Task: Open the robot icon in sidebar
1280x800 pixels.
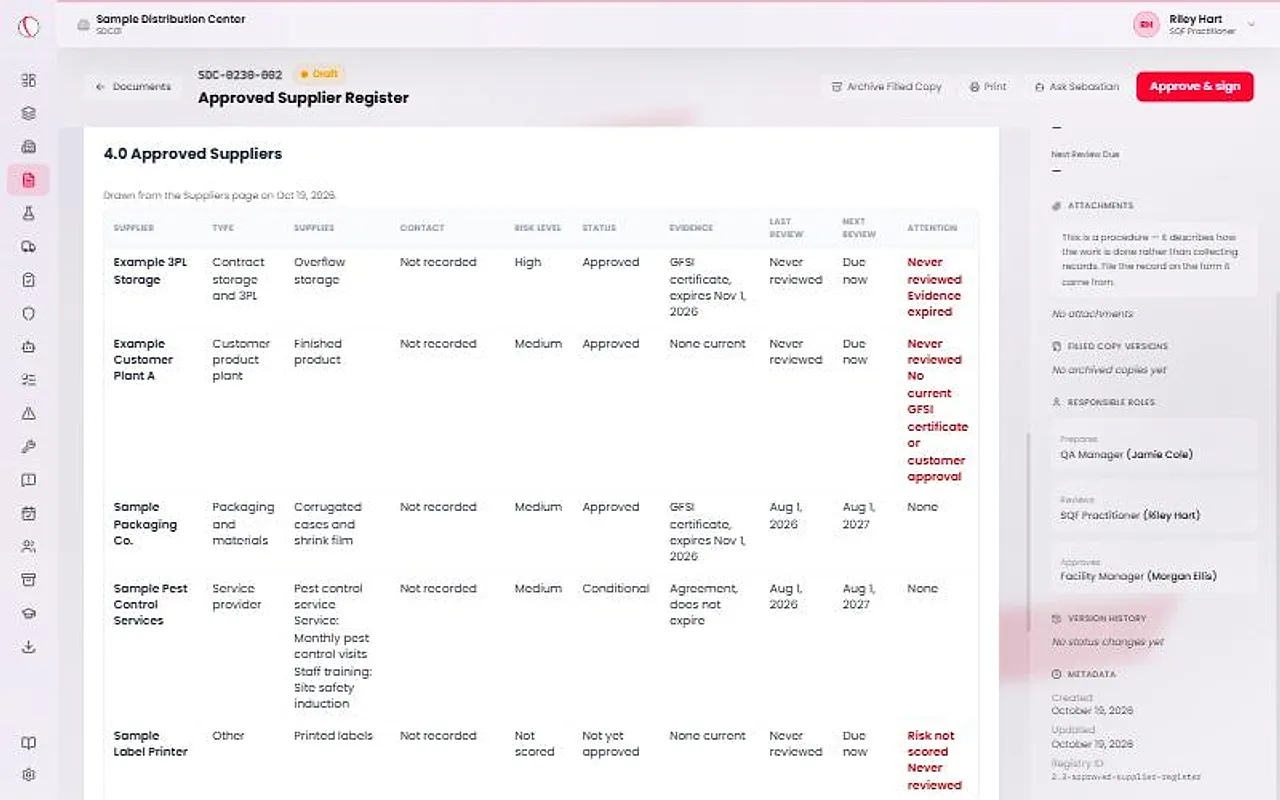Action: click(28, 347)
